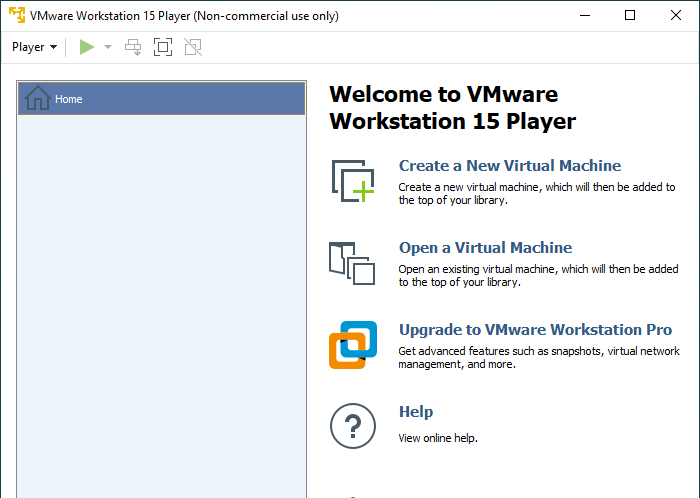
Task: Click the green Power On play button
Action: pos(87,47)
